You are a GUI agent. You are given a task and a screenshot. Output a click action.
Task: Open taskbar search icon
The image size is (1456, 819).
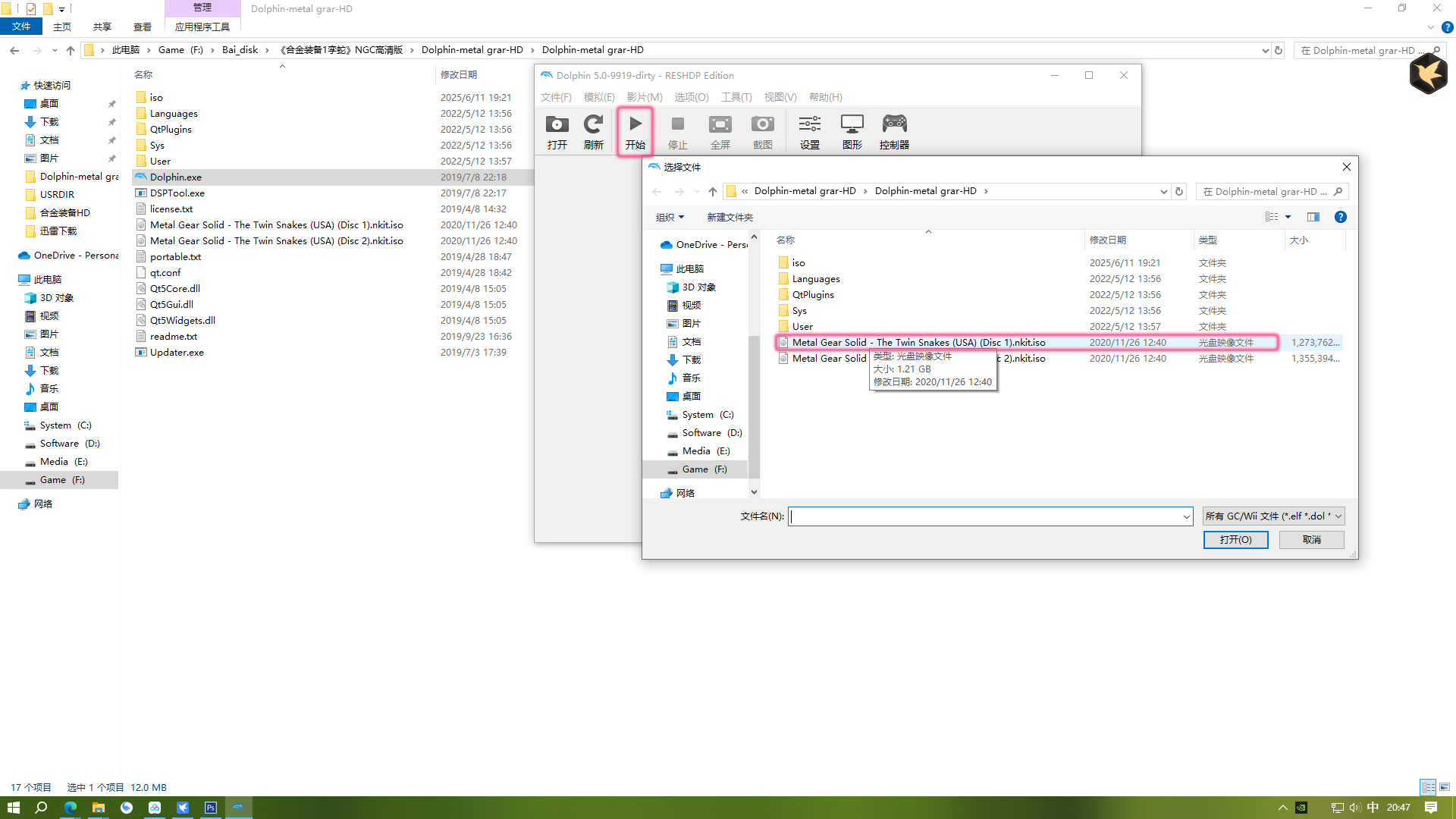[41, 808]
